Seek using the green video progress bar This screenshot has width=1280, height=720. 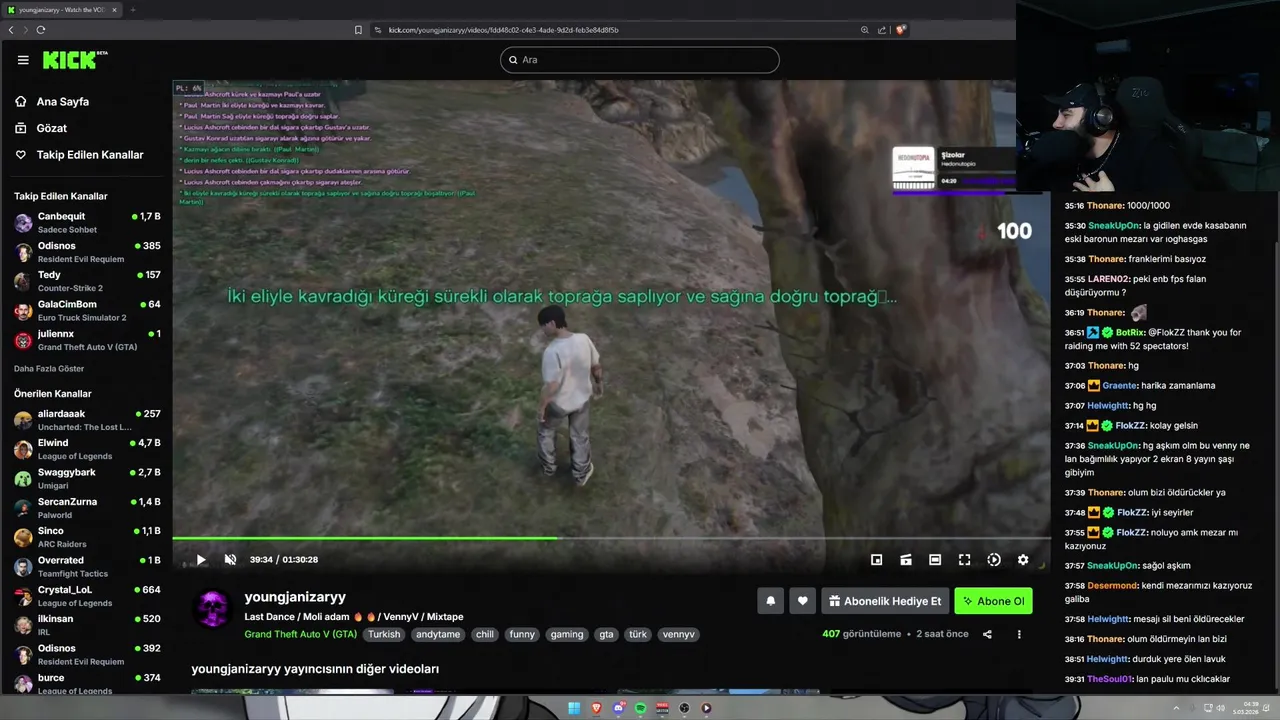(x=611, y=539)
